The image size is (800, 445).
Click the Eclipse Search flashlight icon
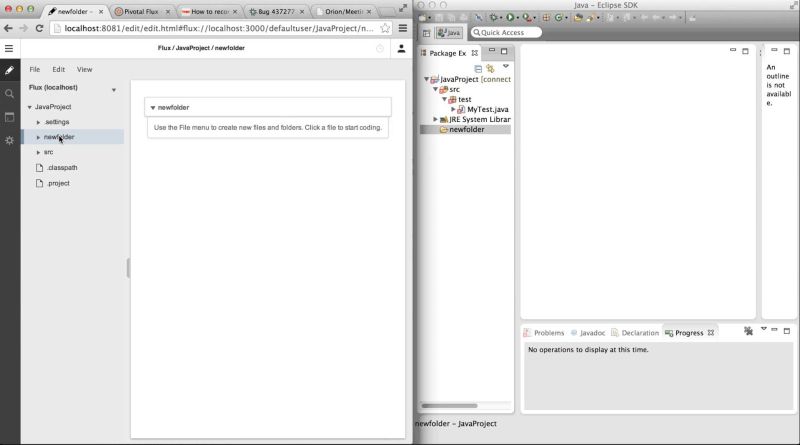pyautogui.click(x=590, y=18)
